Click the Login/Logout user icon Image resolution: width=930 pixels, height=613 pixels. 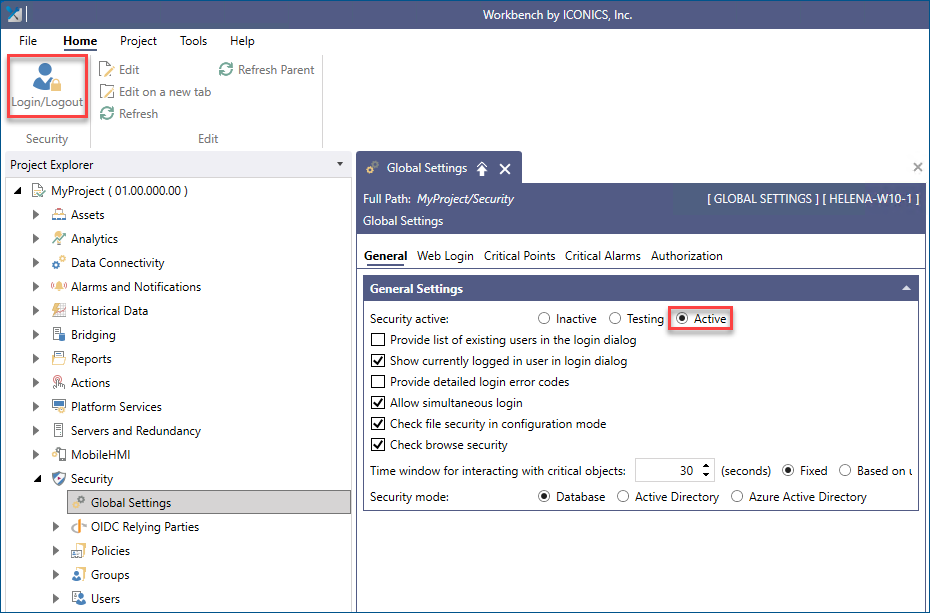pyautogui.click(x=47, y=77)
